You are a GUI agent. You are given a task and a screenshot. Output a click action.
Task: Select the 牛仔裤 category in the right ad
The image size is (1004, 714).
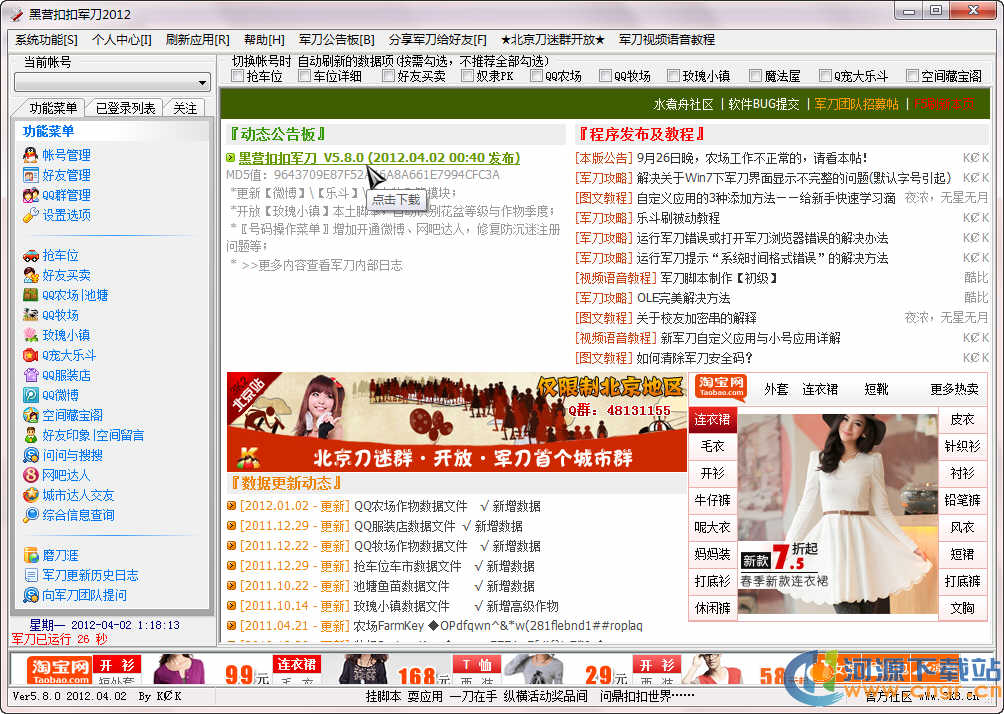pos(712,500)
